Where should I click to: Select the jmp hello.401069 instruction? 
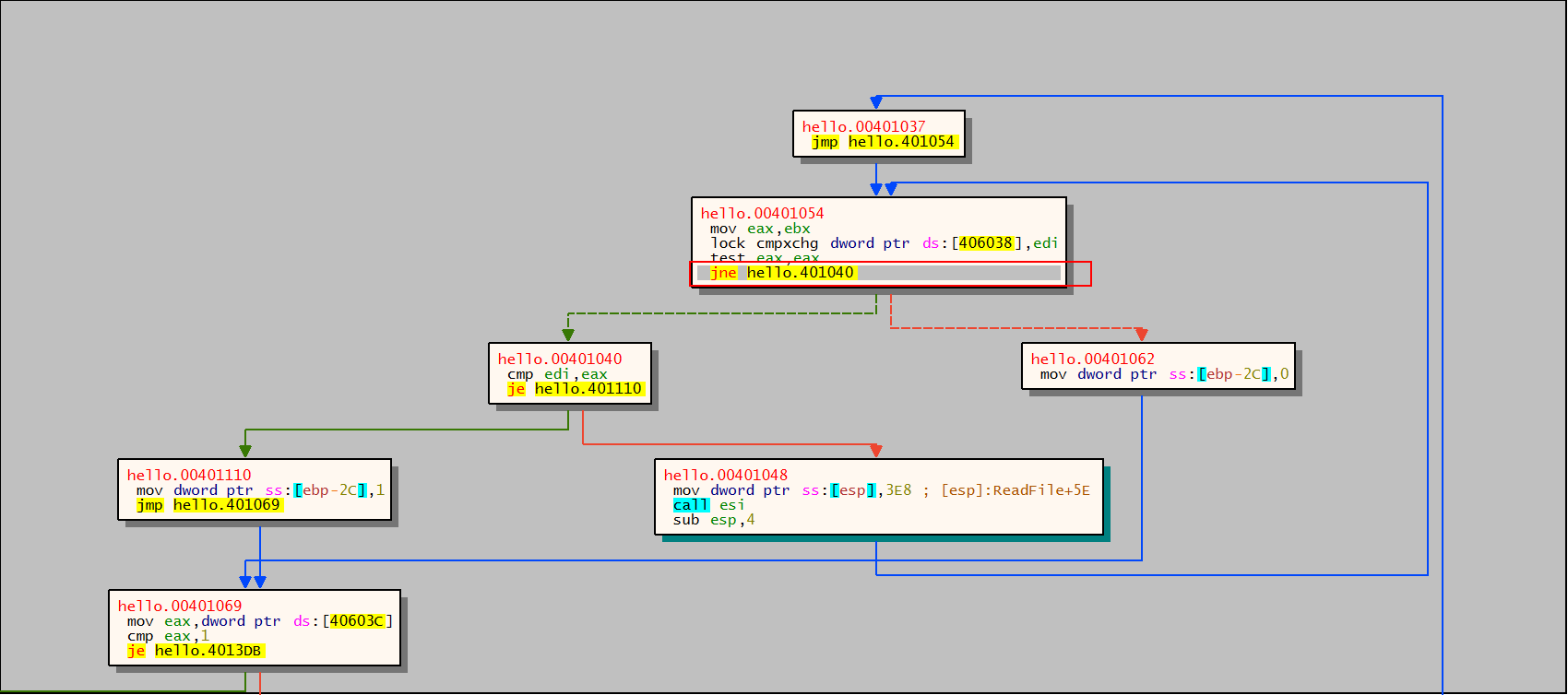(209, 505)
